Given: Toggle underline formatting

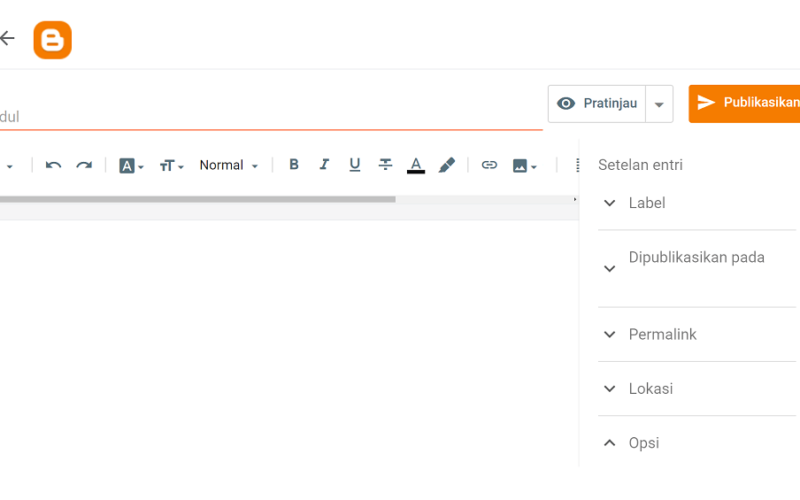Looking at the screenshot, I should coord(355,164).
